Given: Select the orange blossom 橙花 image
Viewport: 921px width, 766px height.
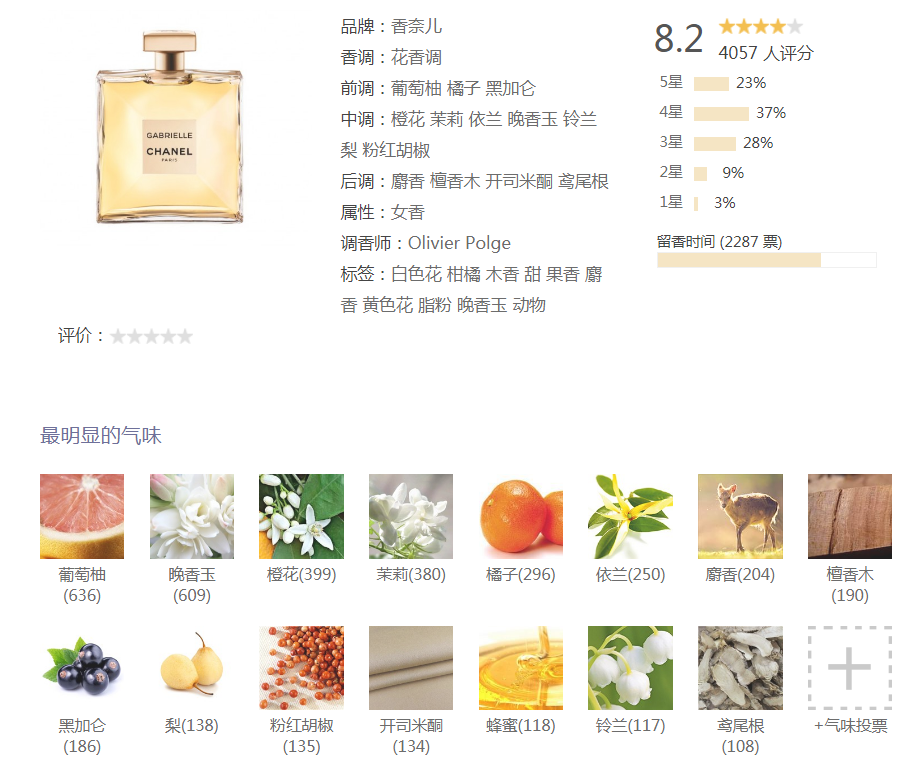Looking at the screenshot, I should point(301,516).
